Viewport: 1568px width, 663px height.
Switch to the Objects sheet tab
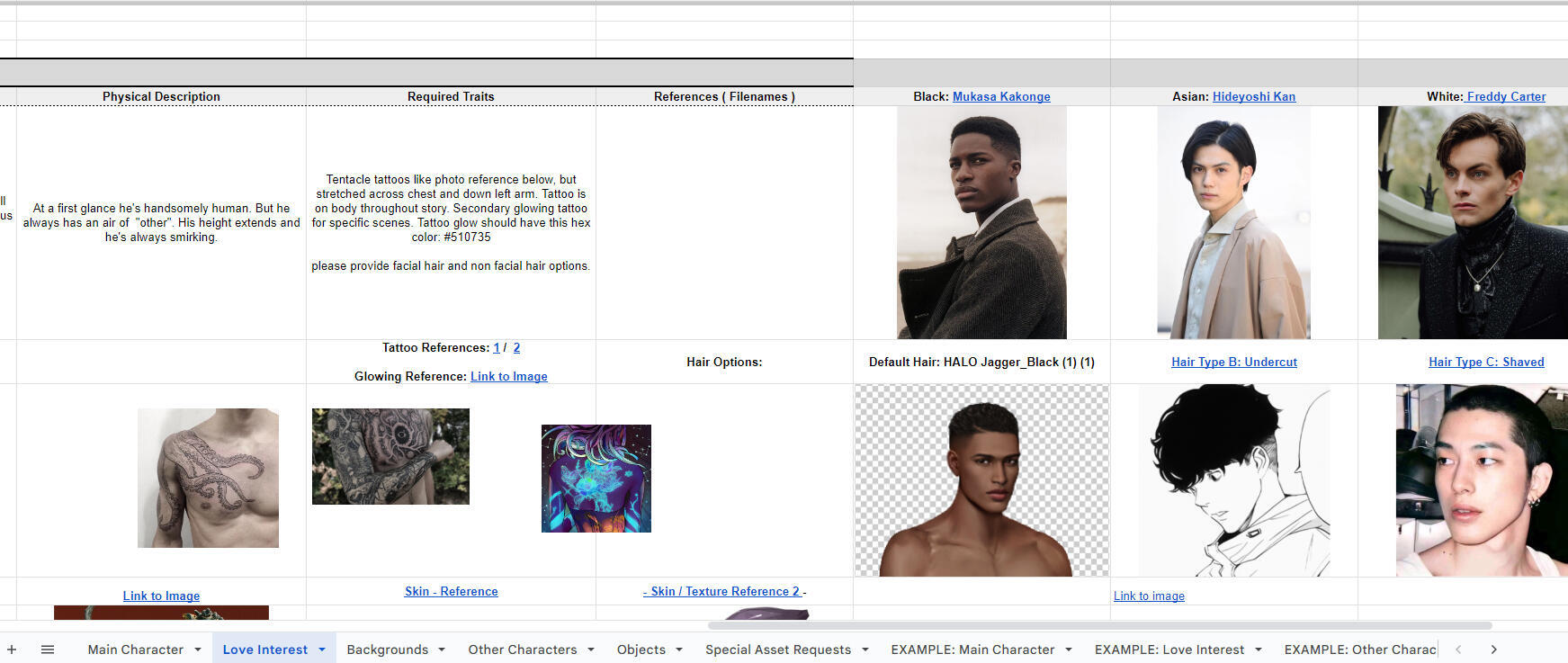641,650
